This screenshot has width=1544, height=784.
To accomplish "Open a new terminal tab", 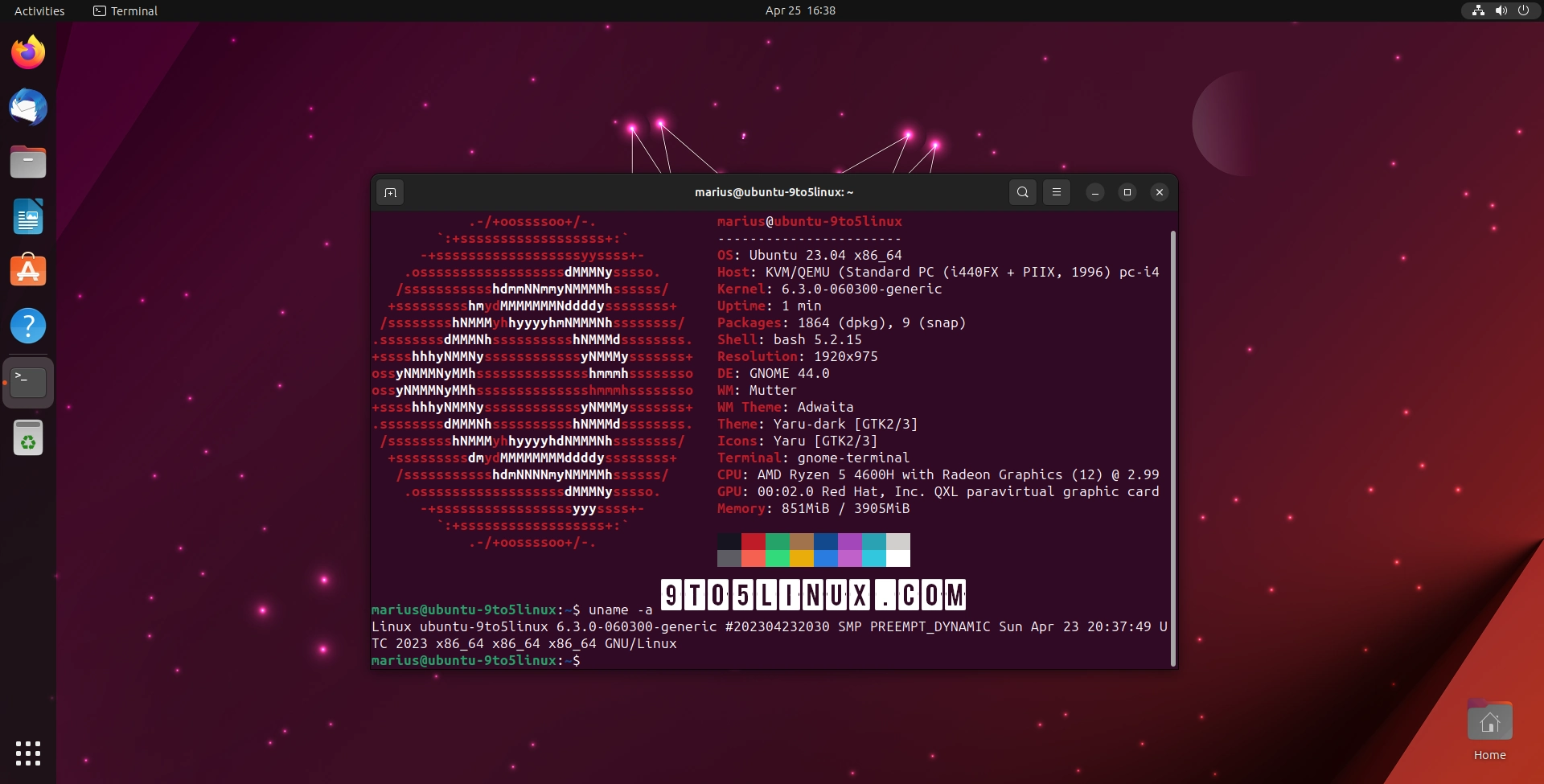I will click(x=389, y=192).
